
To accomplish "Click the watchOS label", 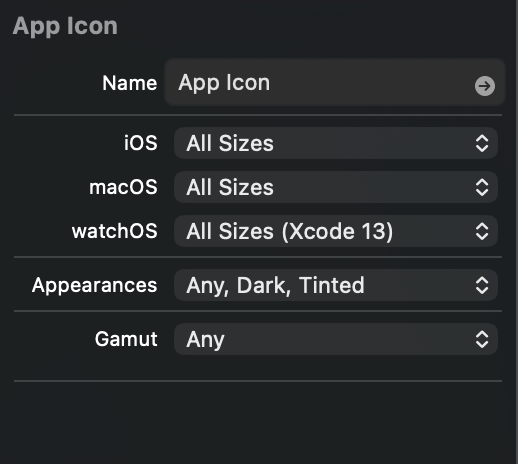I will 115,231.
